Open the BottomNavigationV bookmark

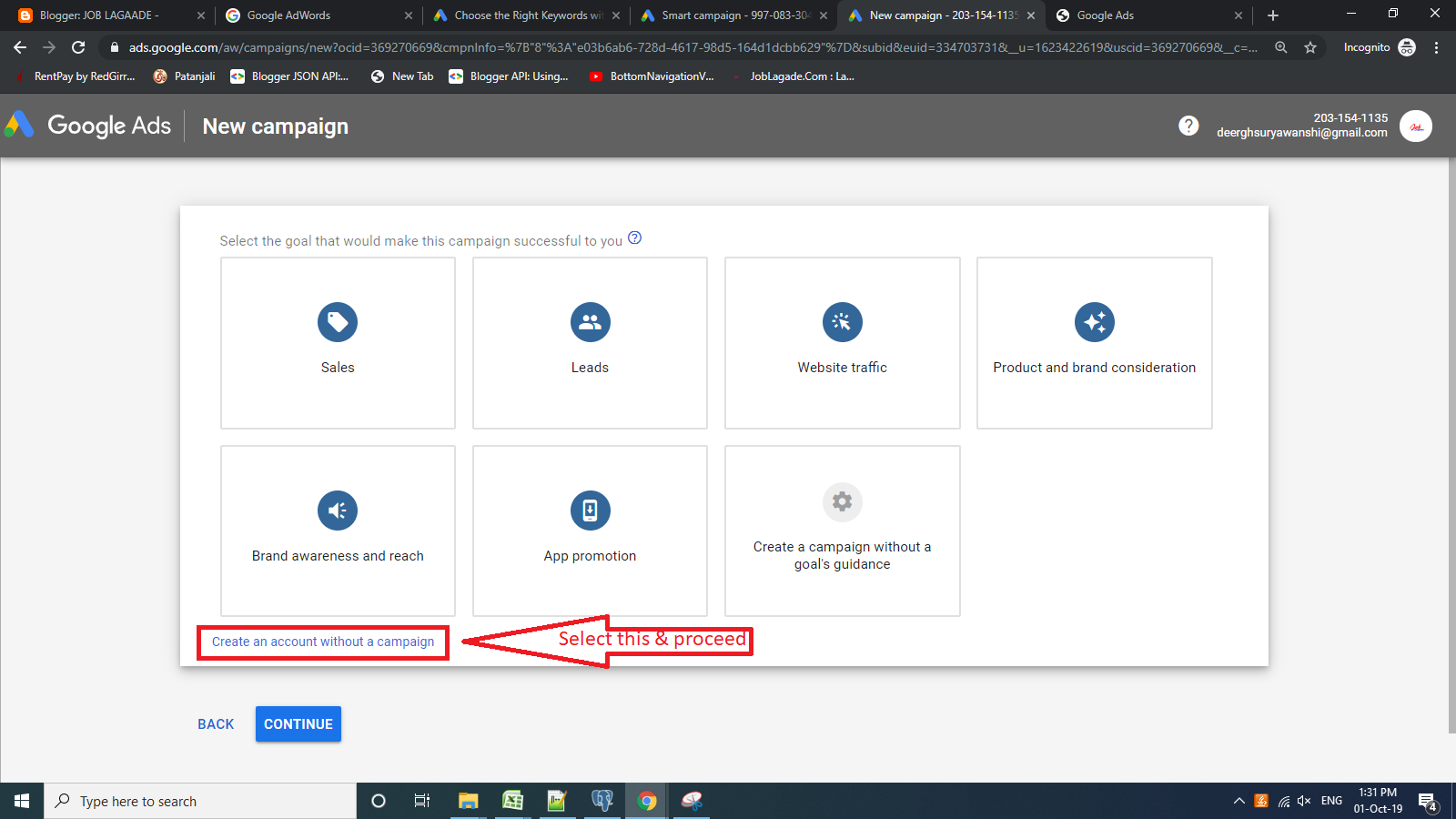652,76
